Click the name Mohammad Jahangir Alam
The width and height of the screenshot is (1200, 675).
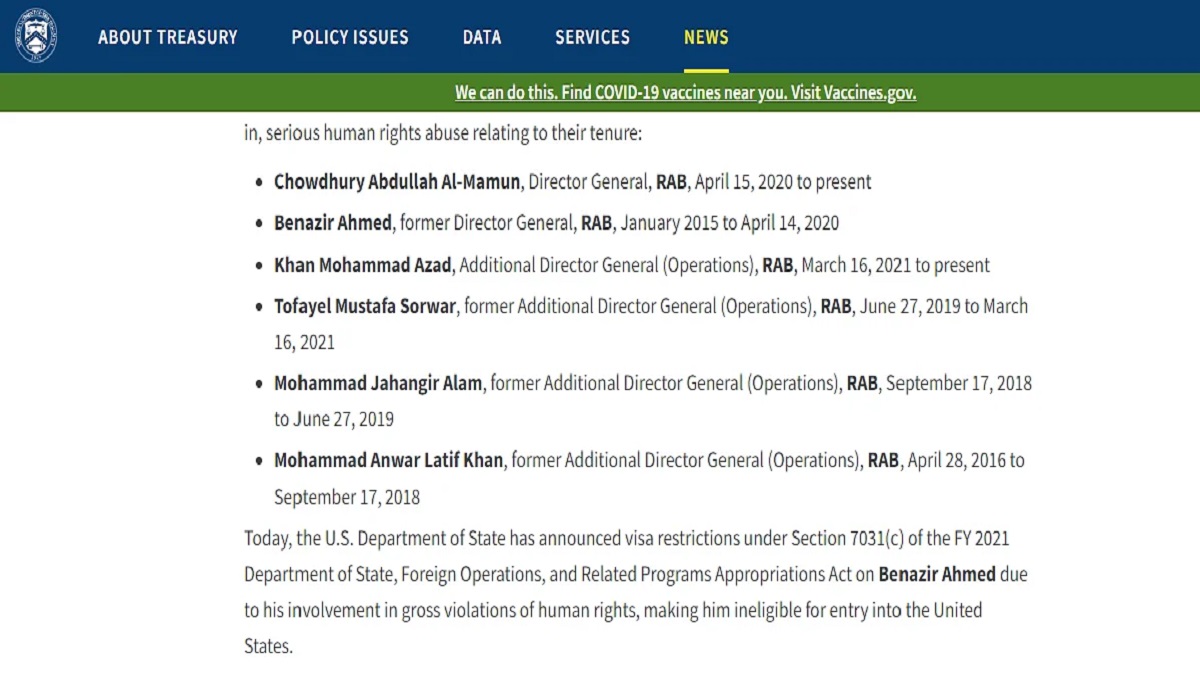pos(378,383)
